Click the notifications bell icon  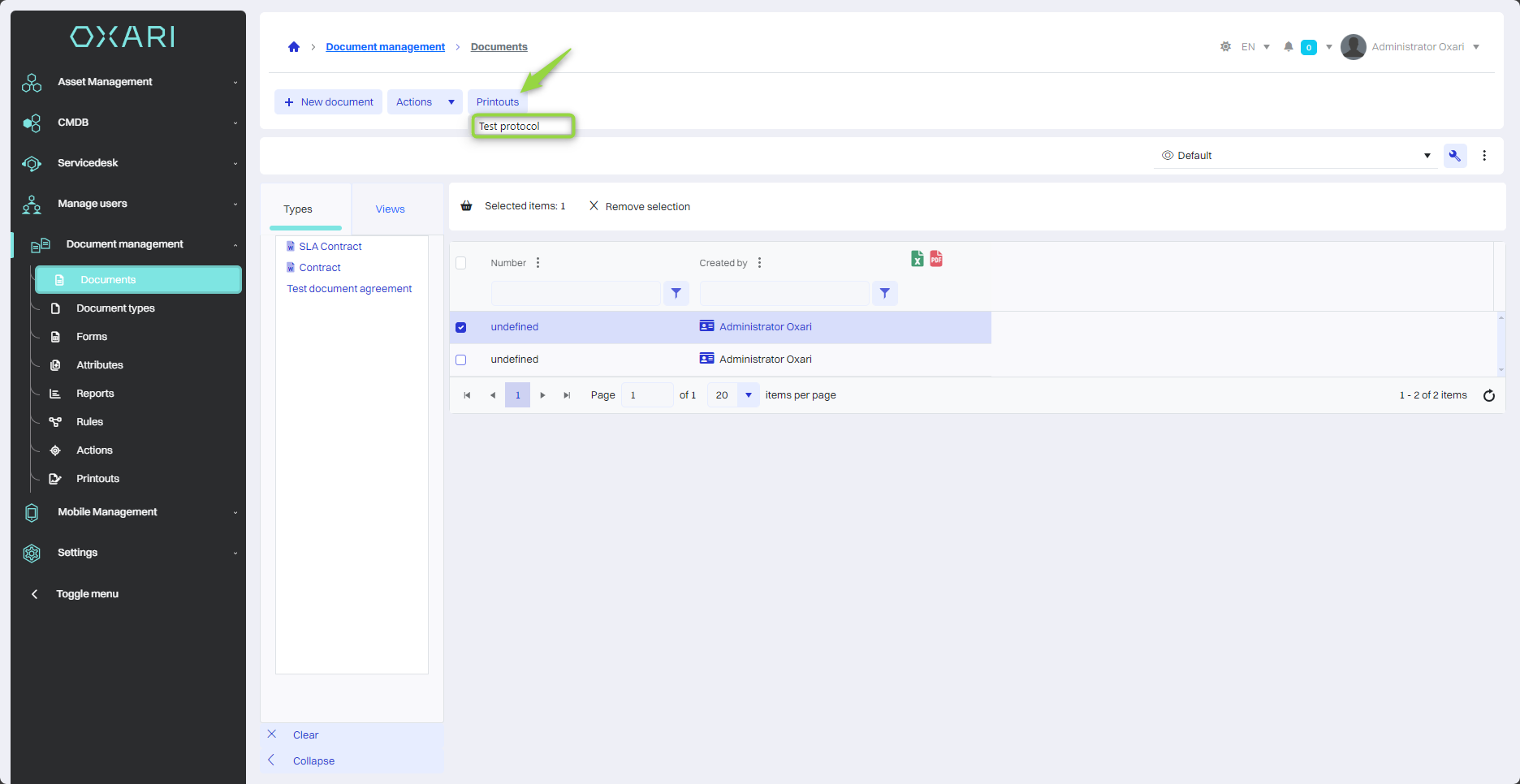point(1288,47)
